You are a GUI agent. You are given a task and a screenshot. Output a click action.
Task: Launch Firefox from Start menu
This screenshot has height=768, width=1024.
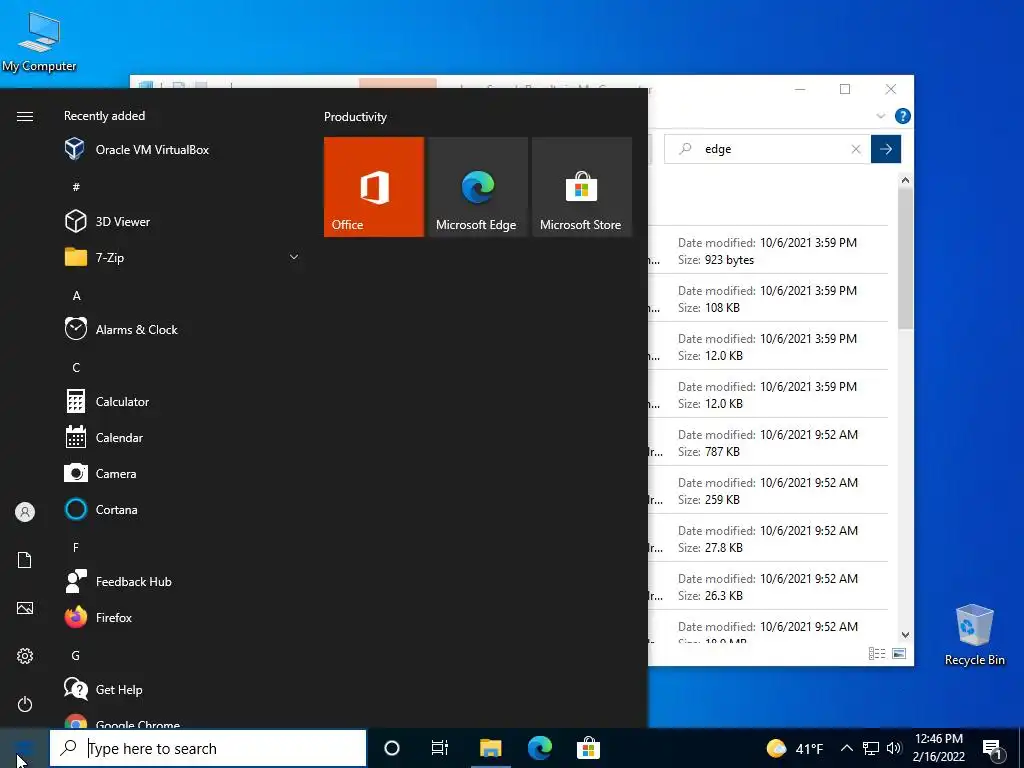click(x=99, y=617)
